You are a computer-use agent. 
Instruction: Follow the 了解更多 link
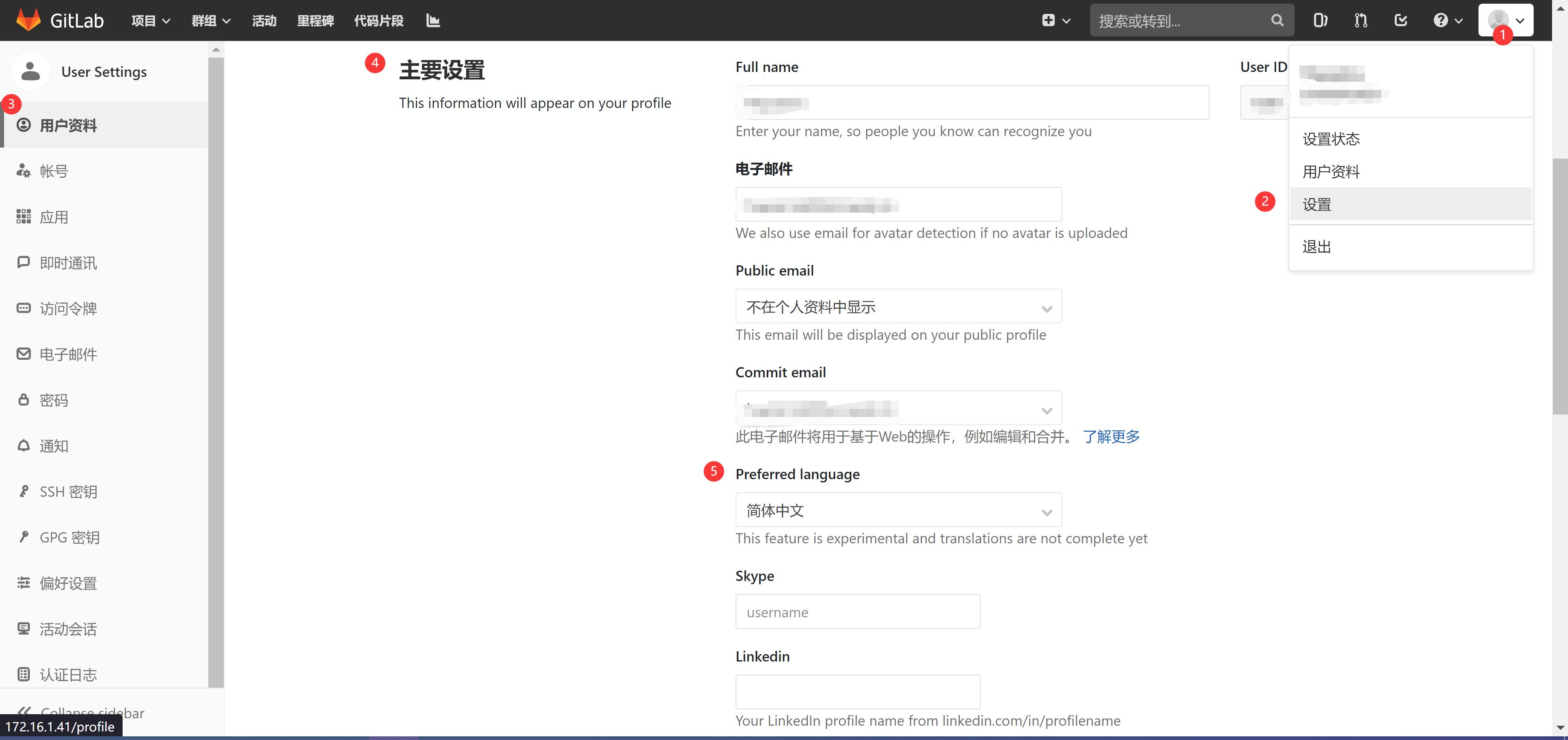(x=1111, y=436)
